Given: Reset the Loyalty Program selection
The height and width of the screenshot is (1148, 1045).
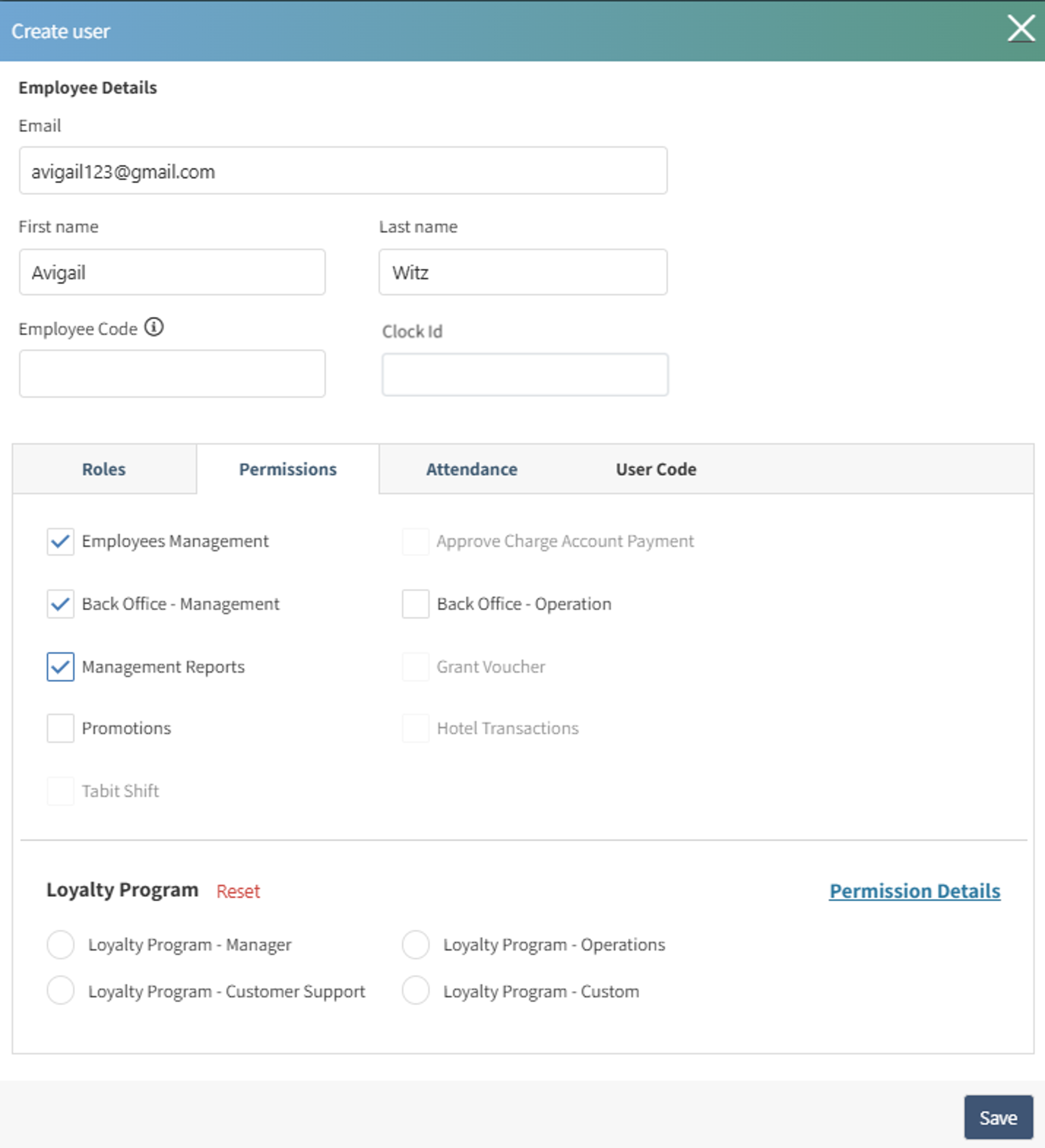Looking at the screenshot, I should pos(238,891).
